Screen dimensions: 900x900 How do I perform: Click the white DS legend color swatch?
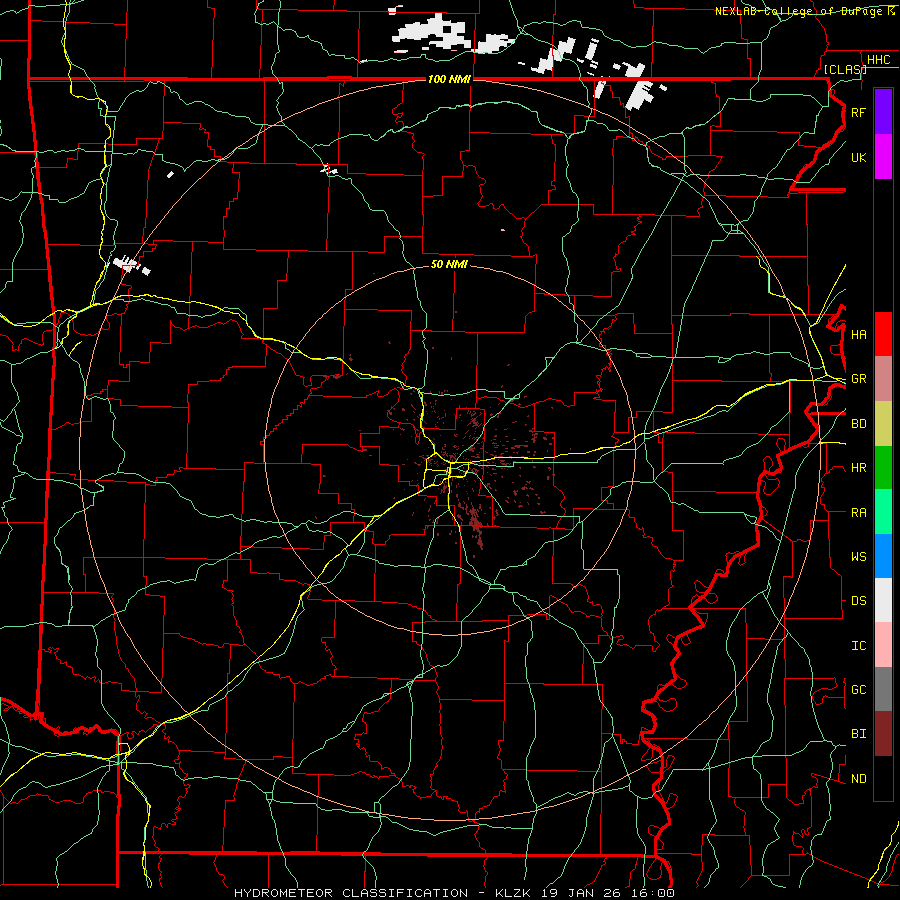883,600
